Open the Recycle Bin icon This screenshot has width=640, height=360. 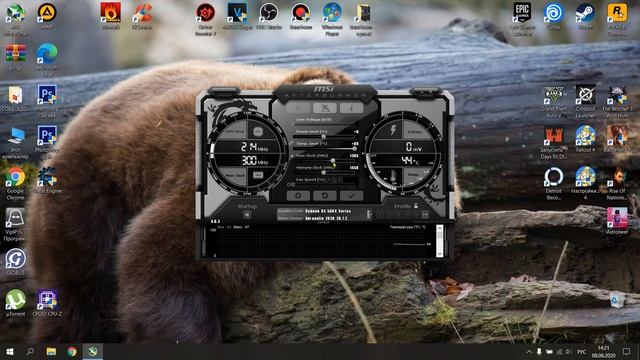(617, 300)
